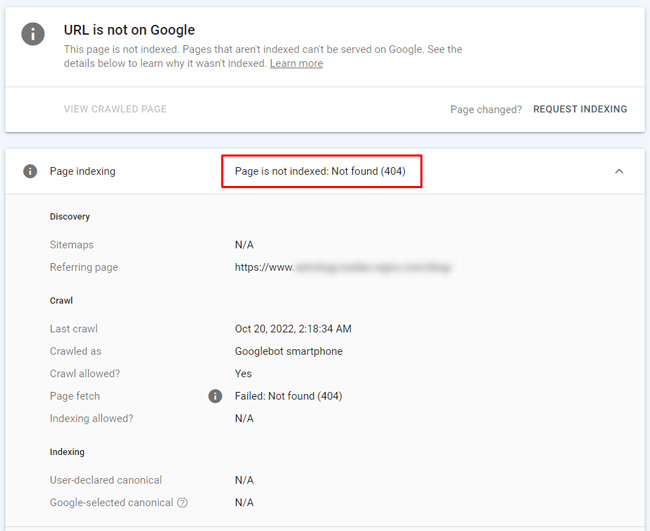This screenshot has width=650, height=531.
Task: Click the Page is not indexed status text
Action: [320, 171]
